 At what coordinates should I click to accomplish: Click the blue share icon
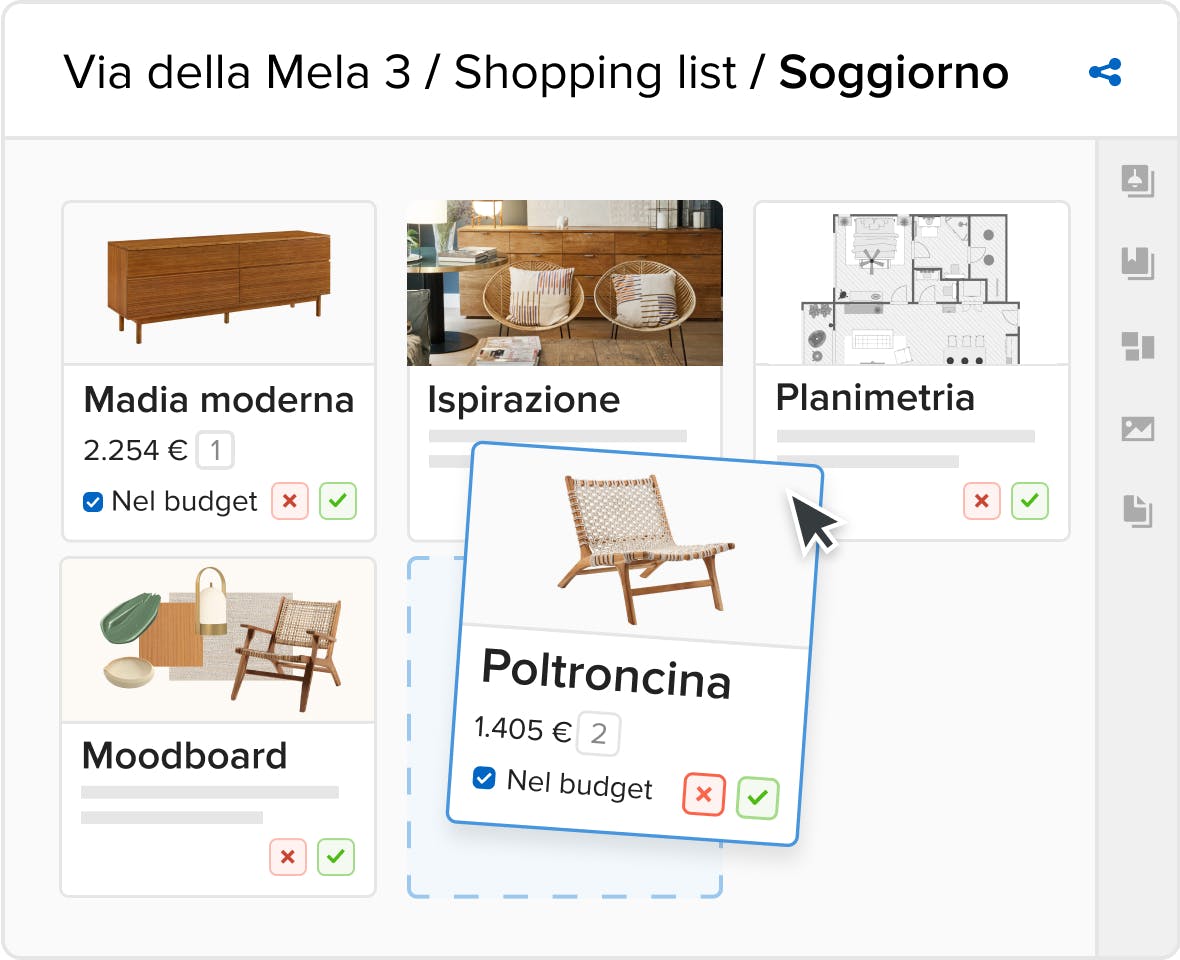(x=1105, y=72)
